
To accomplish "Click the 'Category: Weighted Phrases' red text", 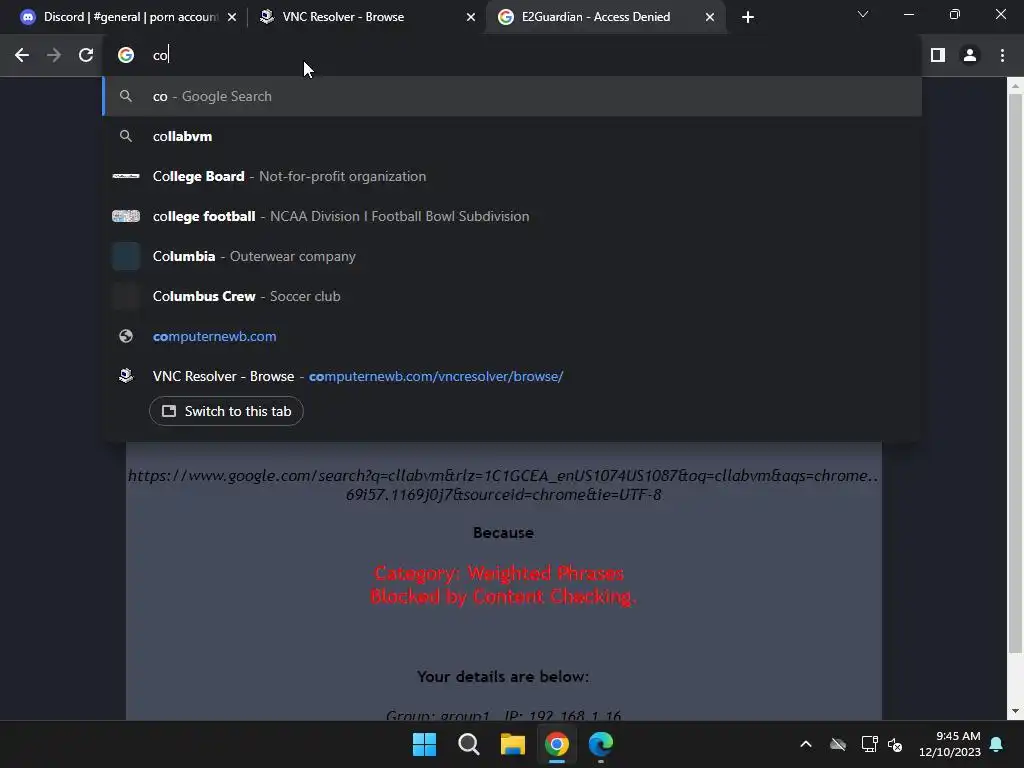I will (500, 573).
